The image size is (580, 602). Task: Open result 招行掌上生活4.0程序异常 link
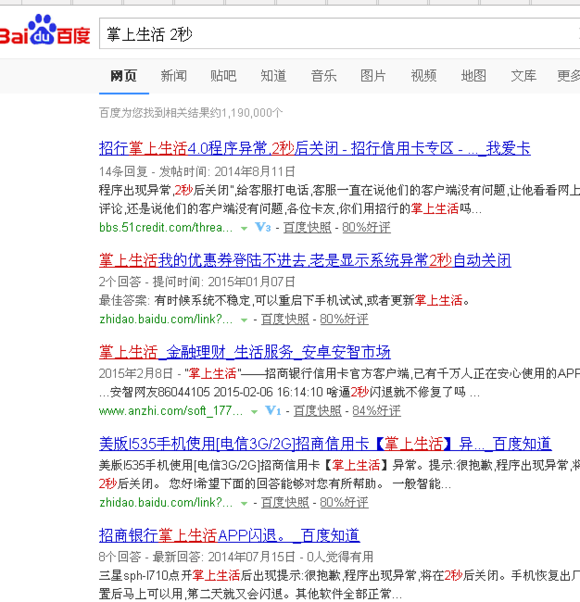315,148
